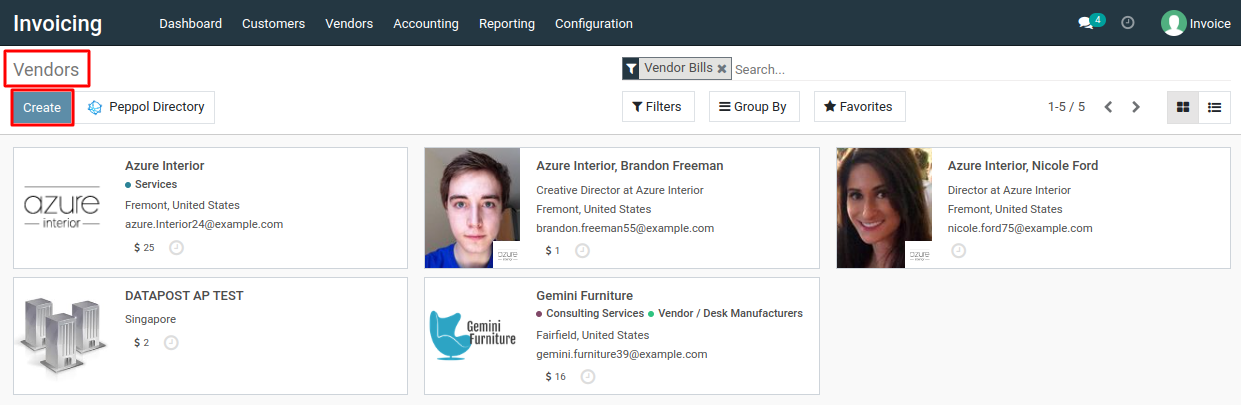Image resolution: width=1241 pixels, height=405 pixels.
Task: Open the Reporting menu
Action: click(507, 23)
